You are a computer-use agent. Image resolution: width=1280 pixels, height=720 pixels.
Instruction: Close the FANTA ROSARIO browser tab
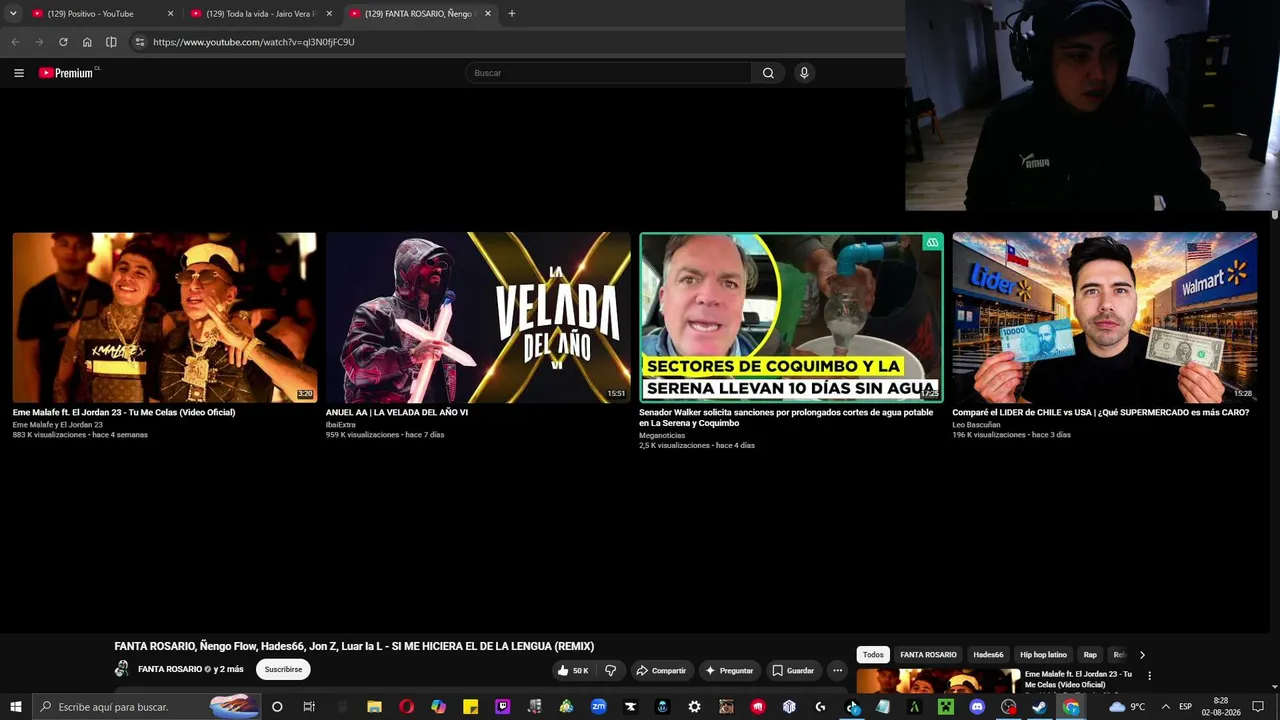[488, 14]
